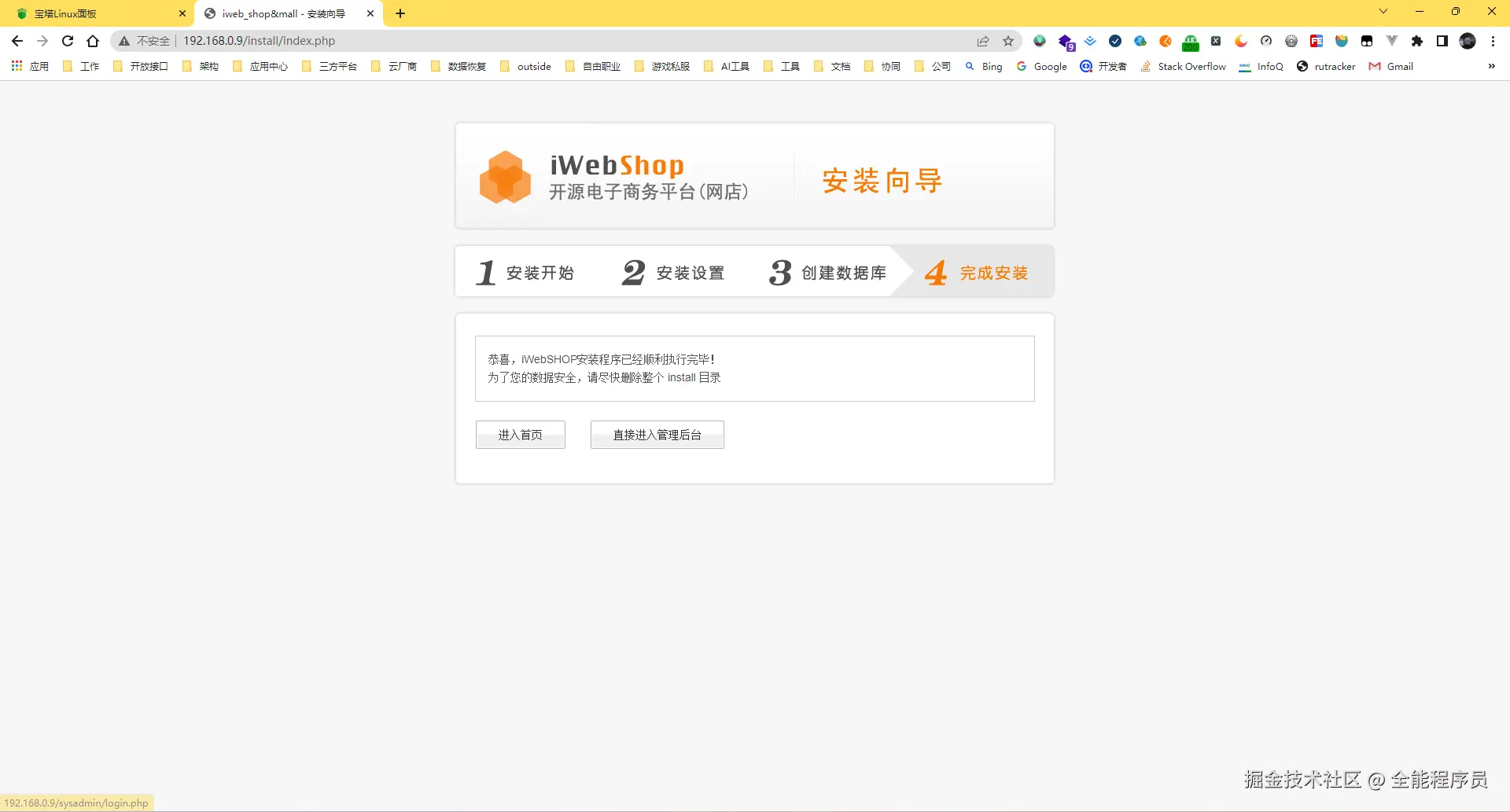The image size is (1510, 812).
Task: Show the hidden bookmarks overflow
Action: (1491, 66)
